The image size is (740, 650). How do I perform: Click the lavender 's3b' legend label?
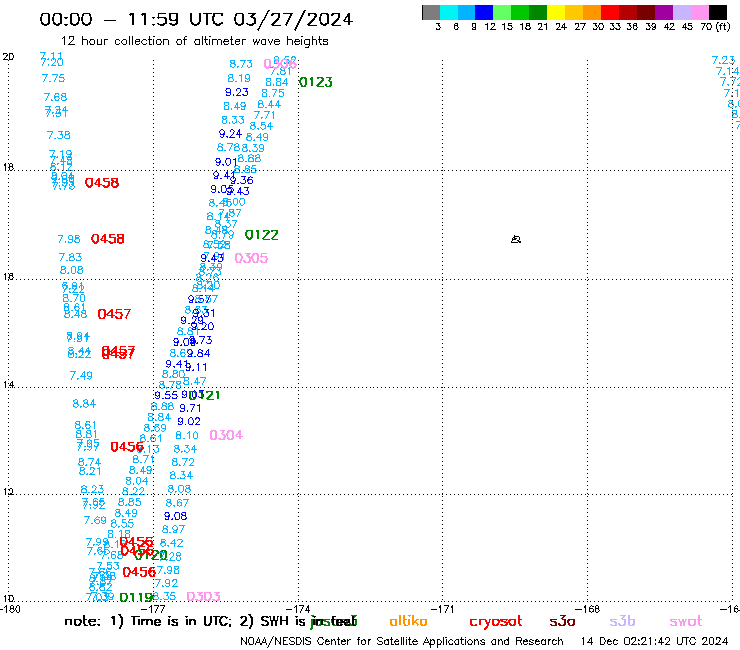coord(622,621)
